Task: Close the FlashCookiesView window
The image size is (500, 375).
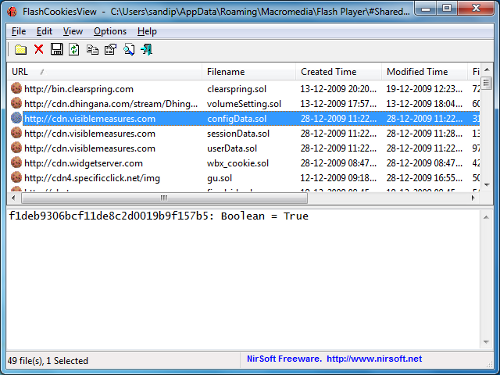Action: coord(476,9)
